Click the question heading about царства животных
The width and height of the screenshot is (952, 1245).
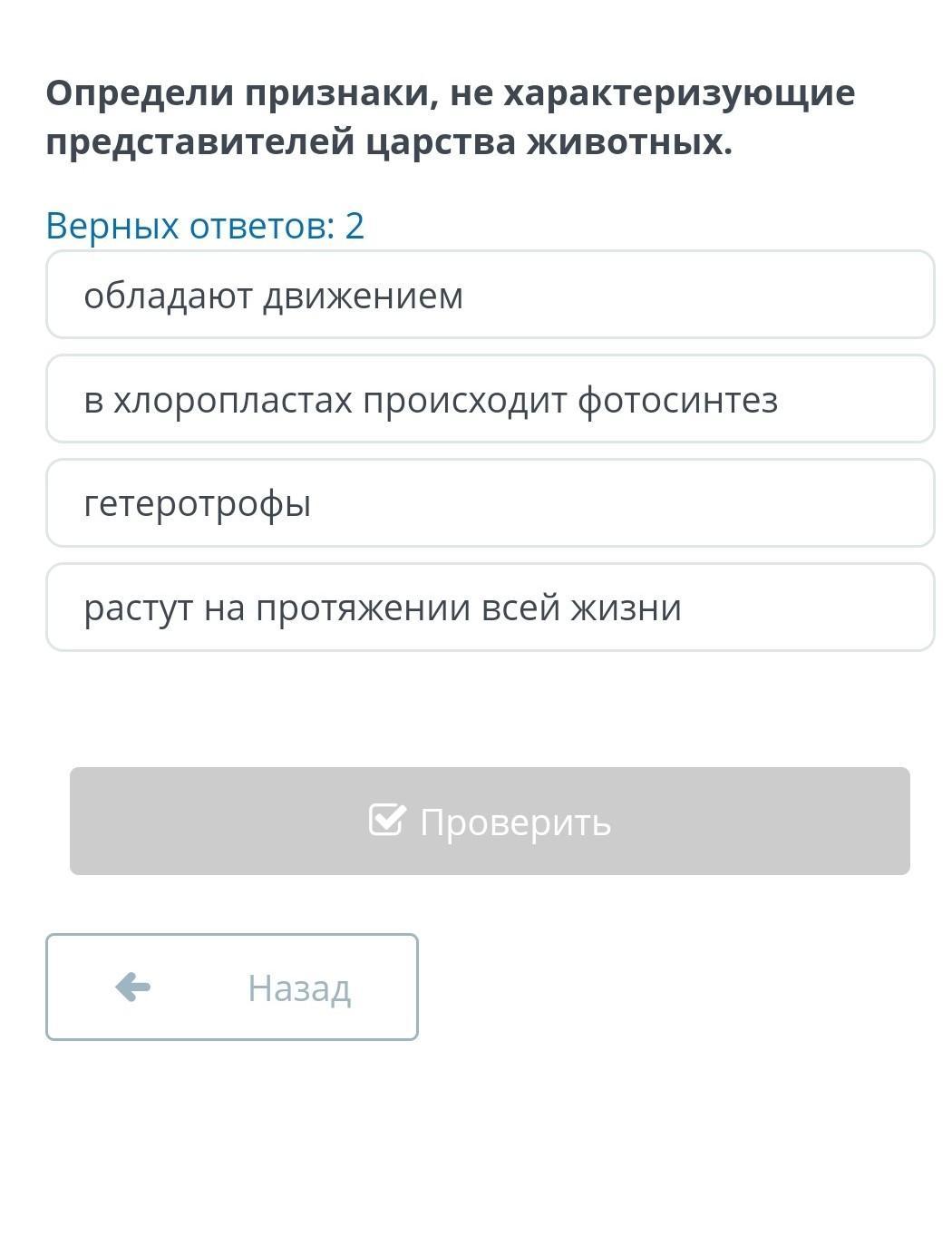click(x=451, y=117)
